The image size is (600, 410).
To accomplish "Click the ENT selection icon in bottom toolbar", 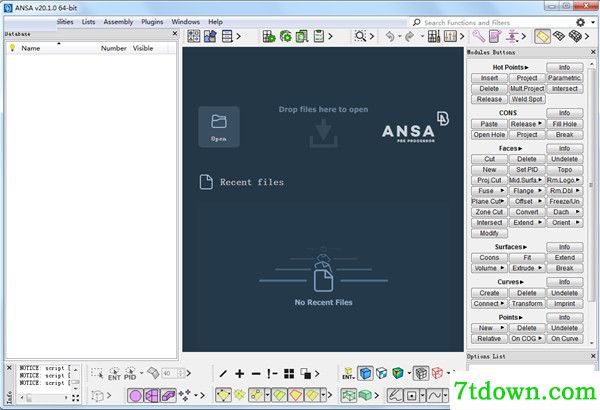I will click(x=114, y=374).
